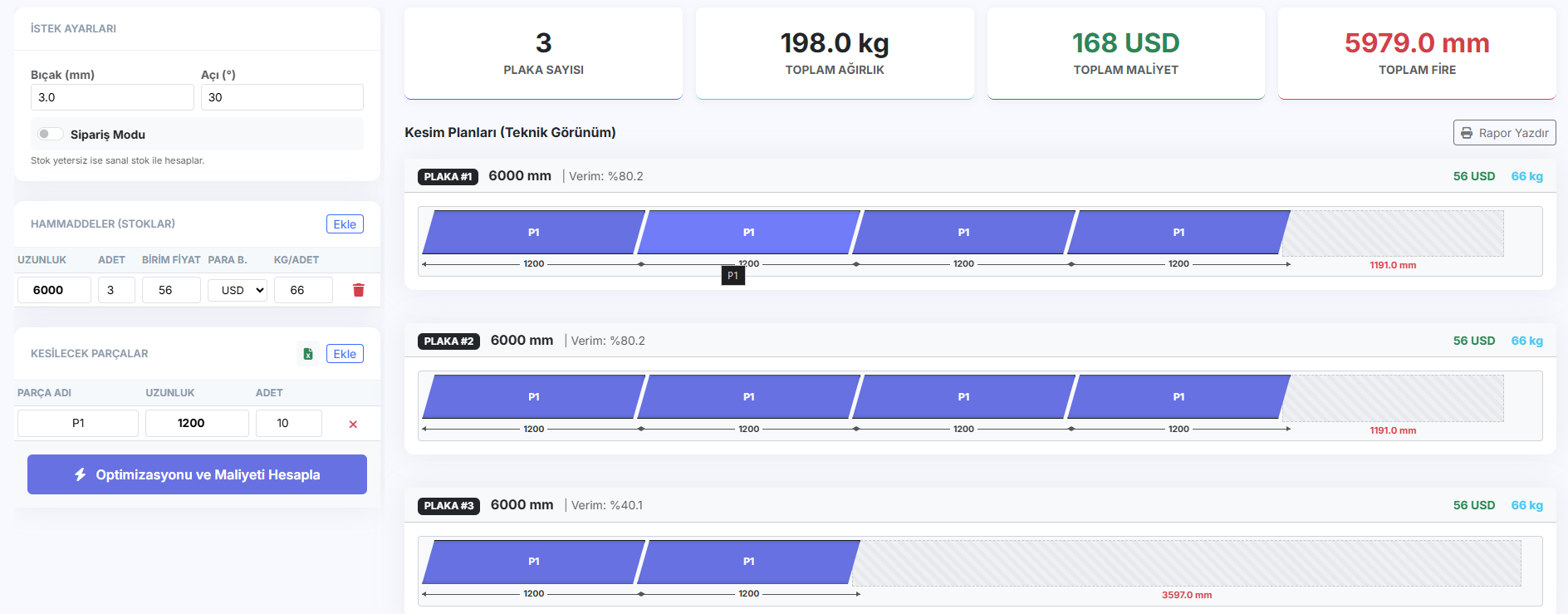Click the Bıçak (mm) input field
This screenshot has width=1568, height=614.
112,97
